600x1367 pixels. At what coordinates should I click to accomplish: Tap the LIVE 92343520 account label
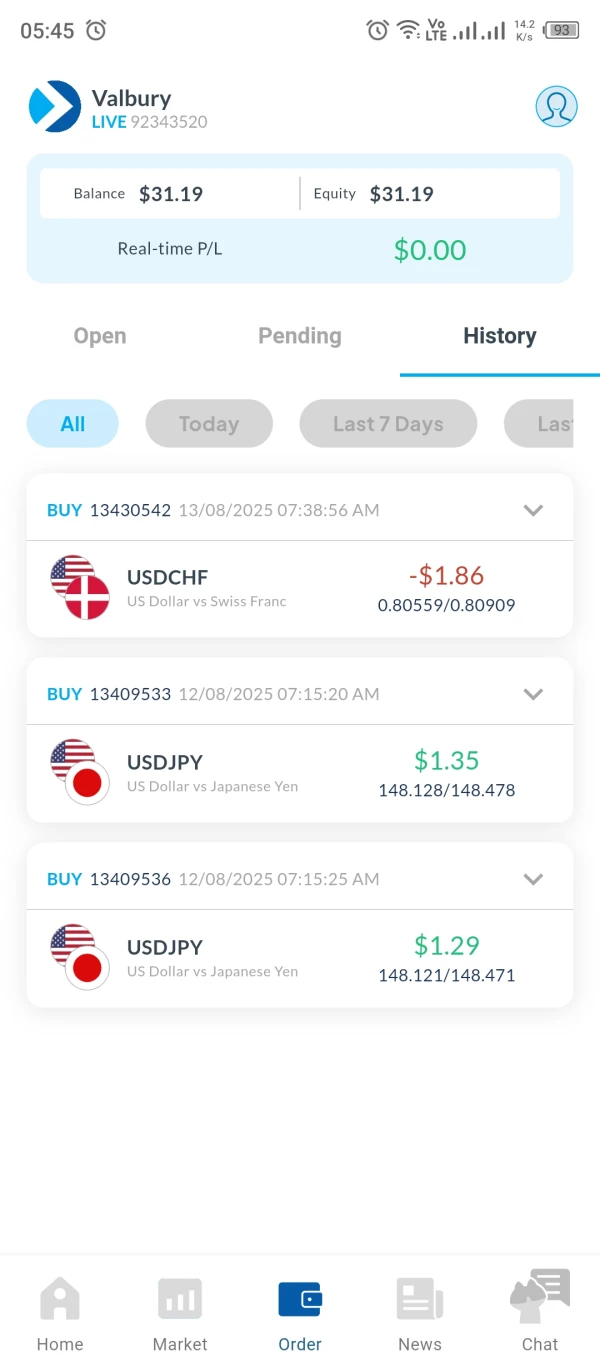tap(150, 123)
